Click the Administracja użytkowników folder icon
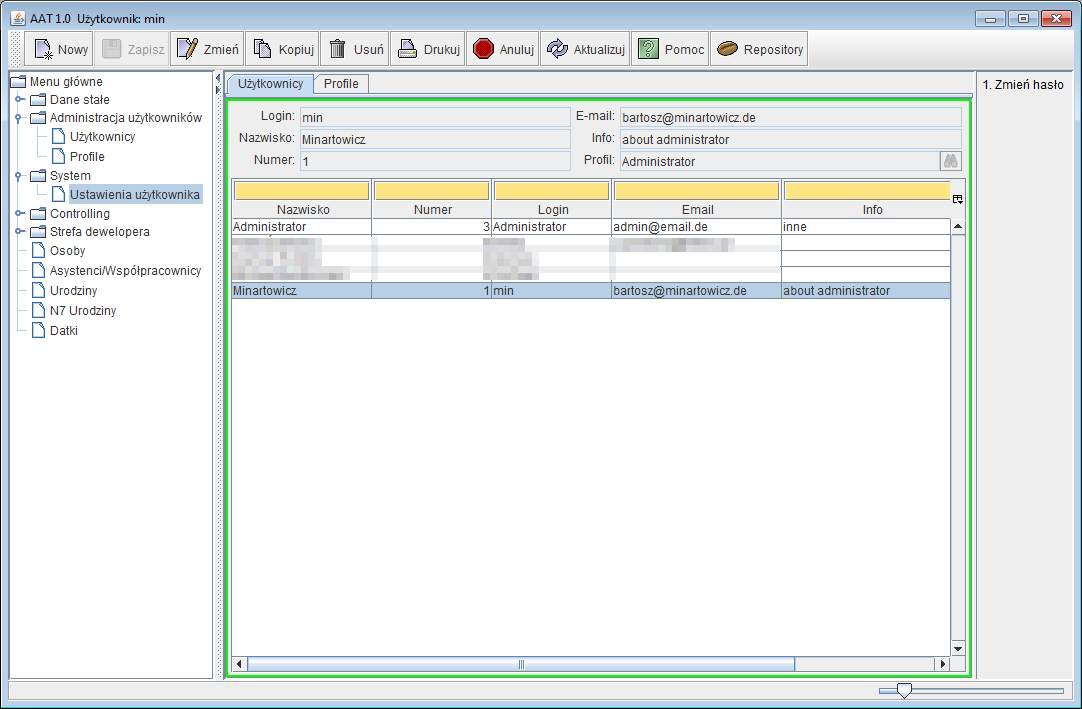 (x=38, y=117)
